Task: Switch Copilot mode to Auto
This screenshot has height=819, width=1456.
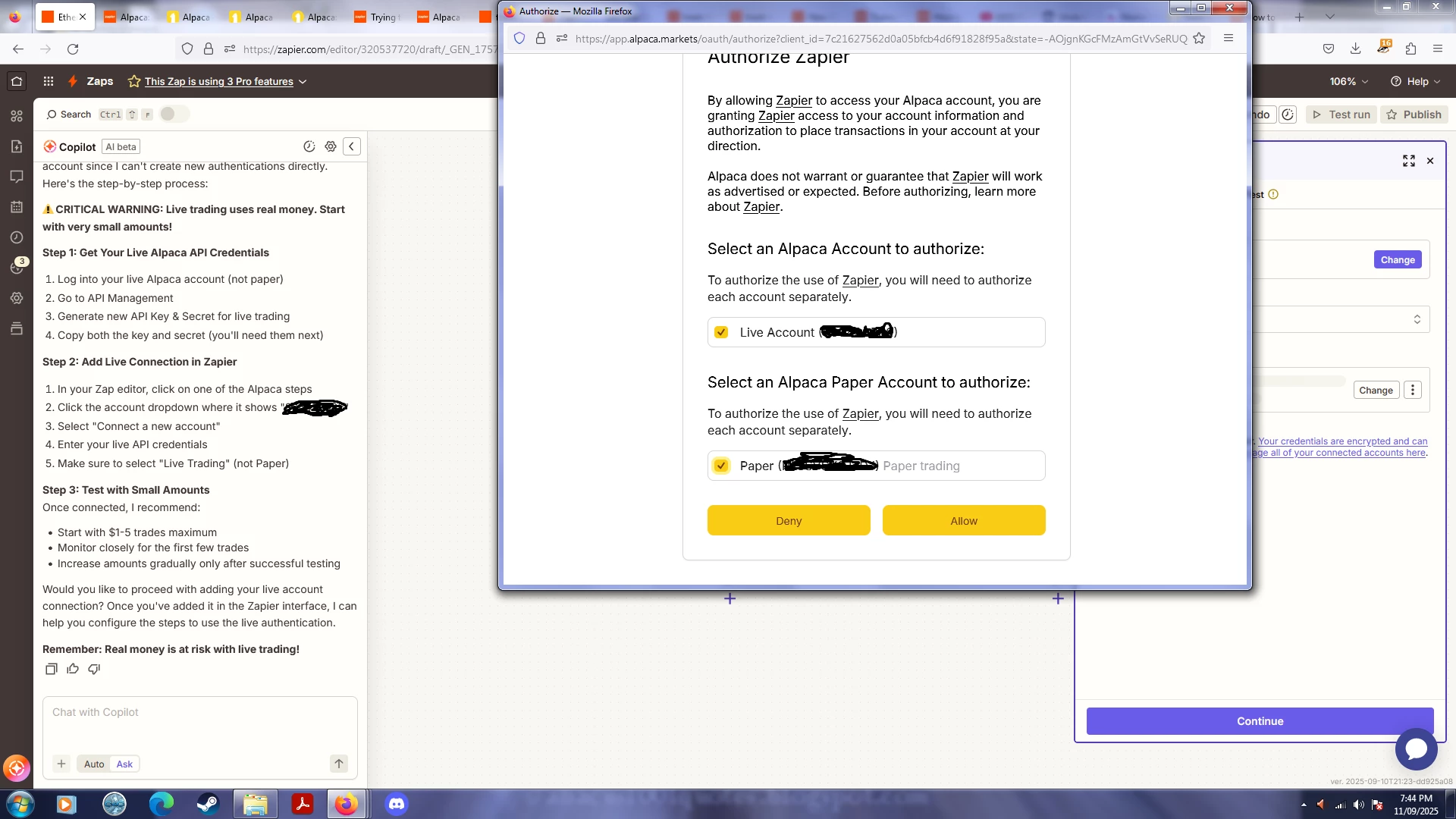Action: click(x=94, y=764)
